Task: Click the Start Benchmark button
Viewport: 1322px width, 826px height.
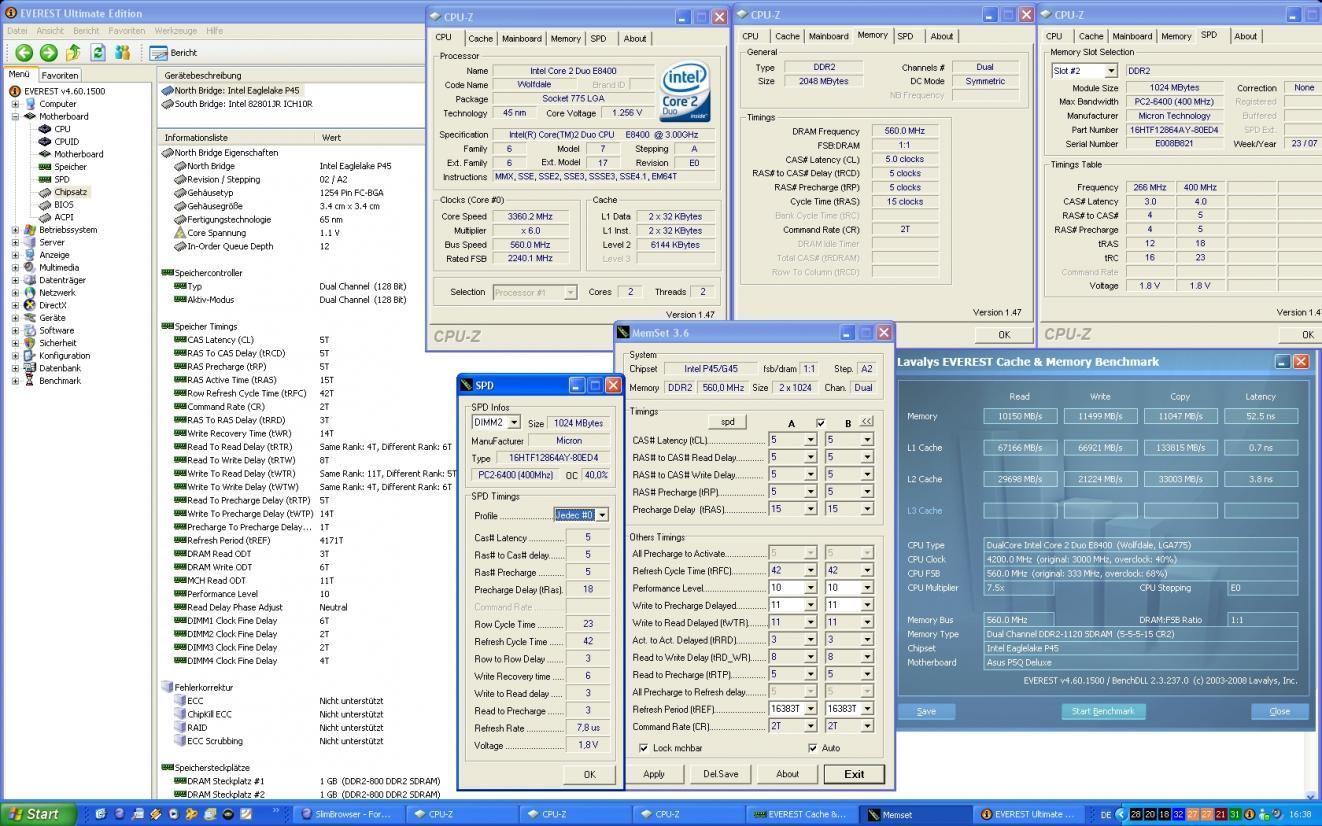Action: [x=1102, y=711]
